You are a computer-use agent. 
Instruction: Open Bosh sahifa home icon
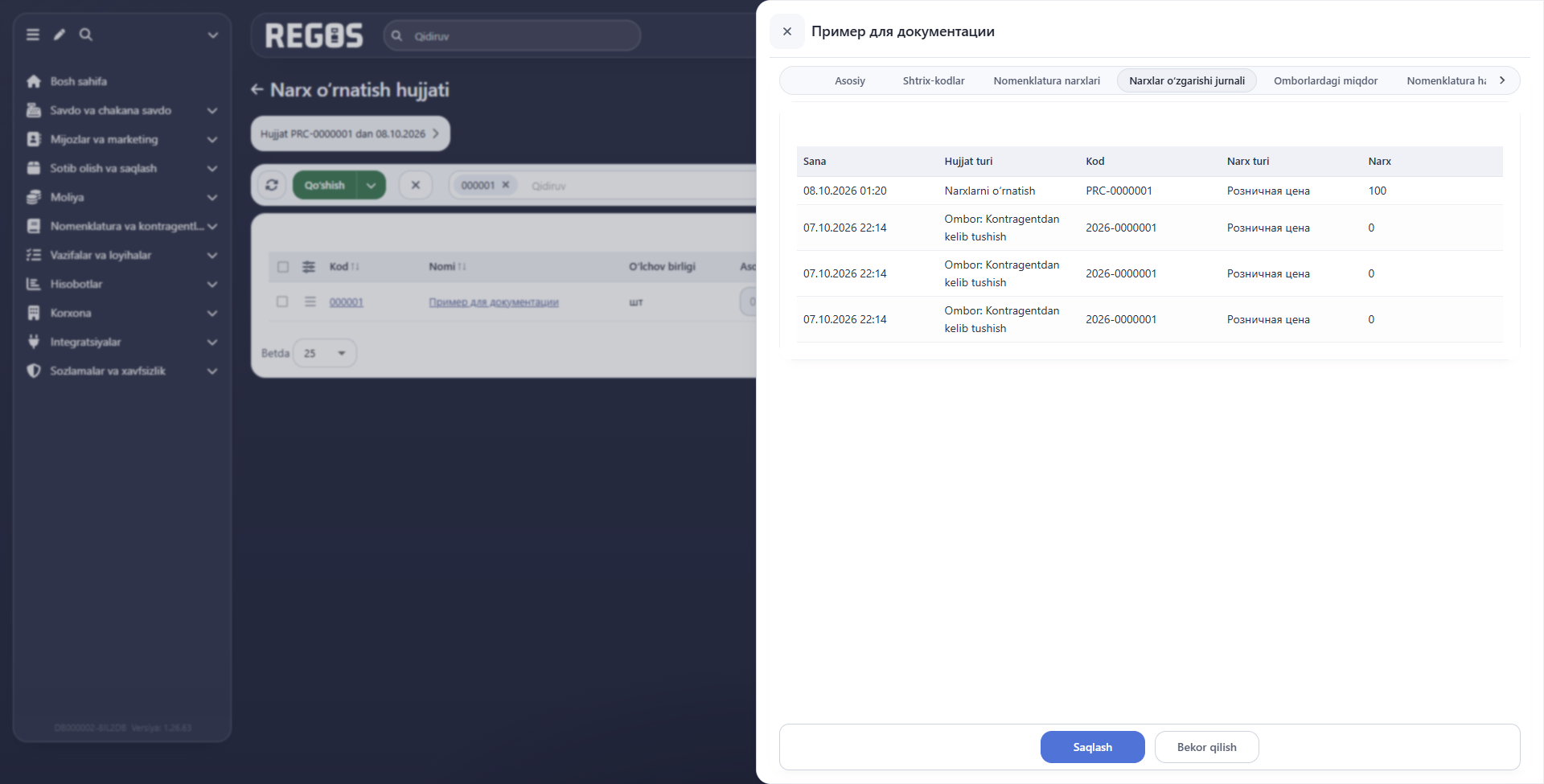pyautogui.click(x=34, y=81)
